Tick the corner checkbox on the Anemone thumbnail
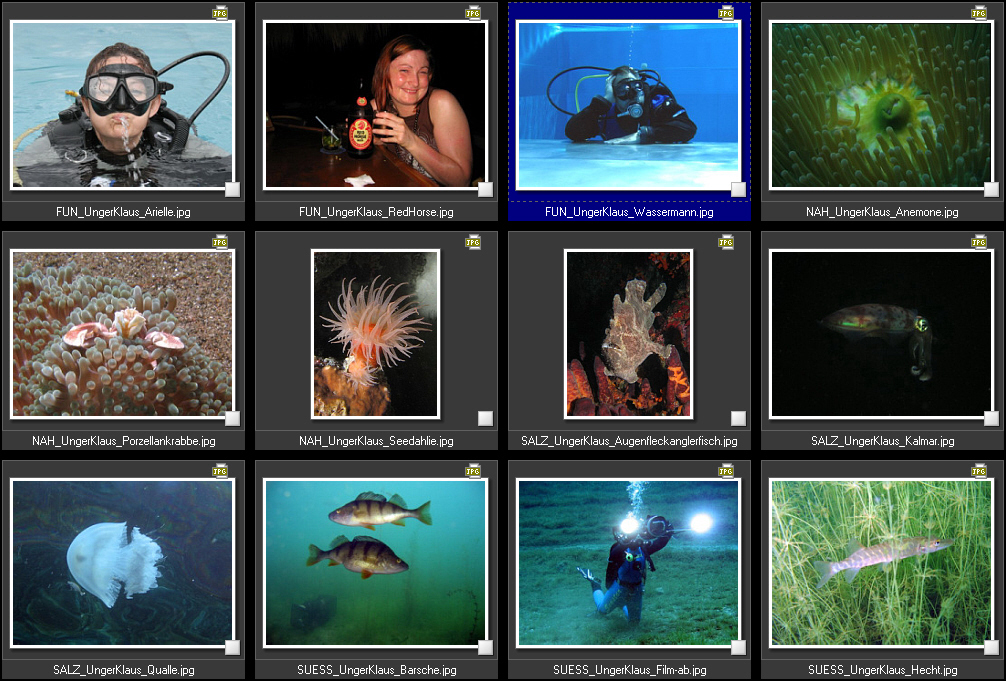Screen dimensions: 1006x681 click(991, 189)
